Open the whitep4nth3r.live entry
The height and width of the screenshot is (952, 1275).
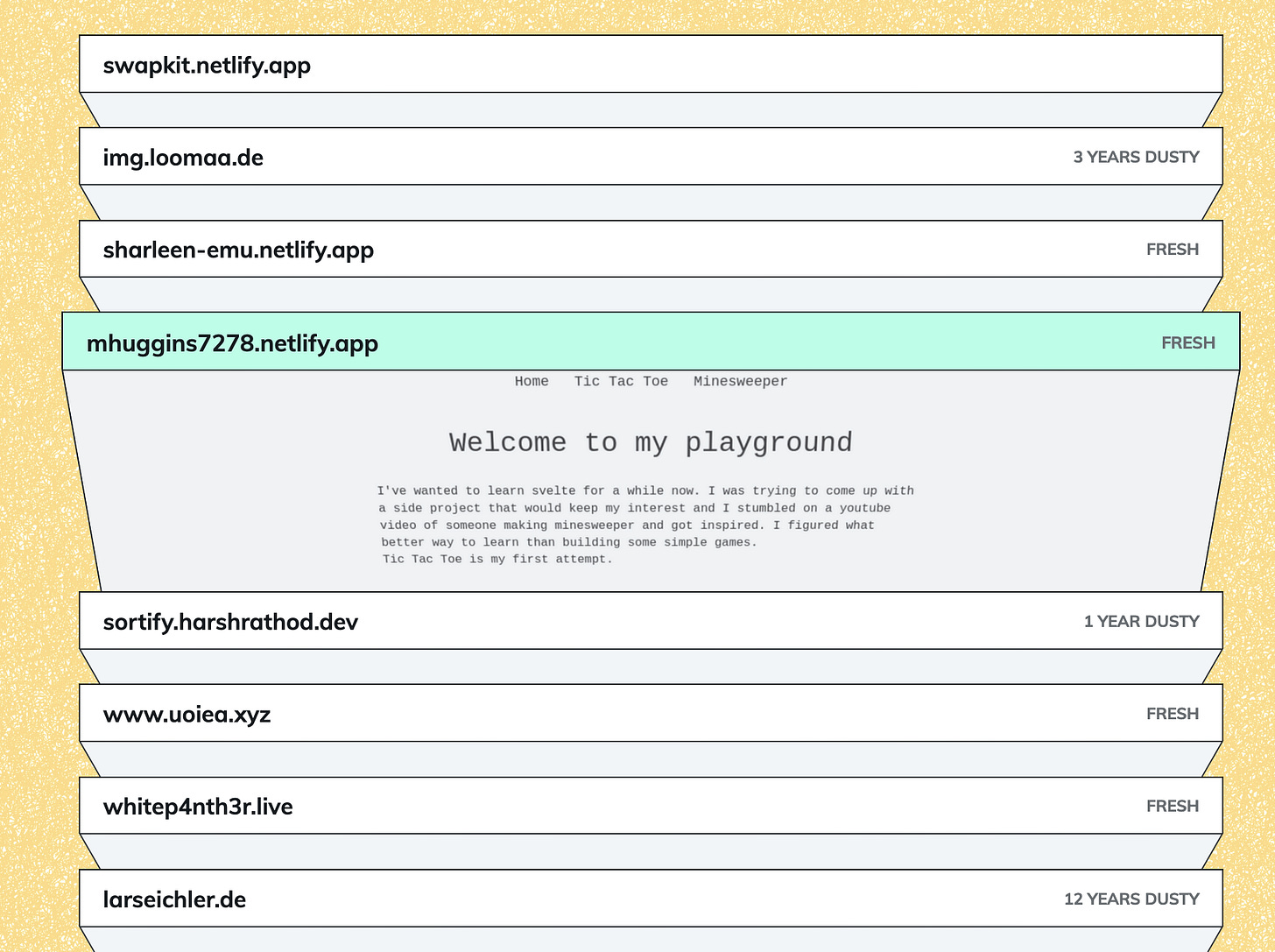pyautogui.click(x=651, y=806)
